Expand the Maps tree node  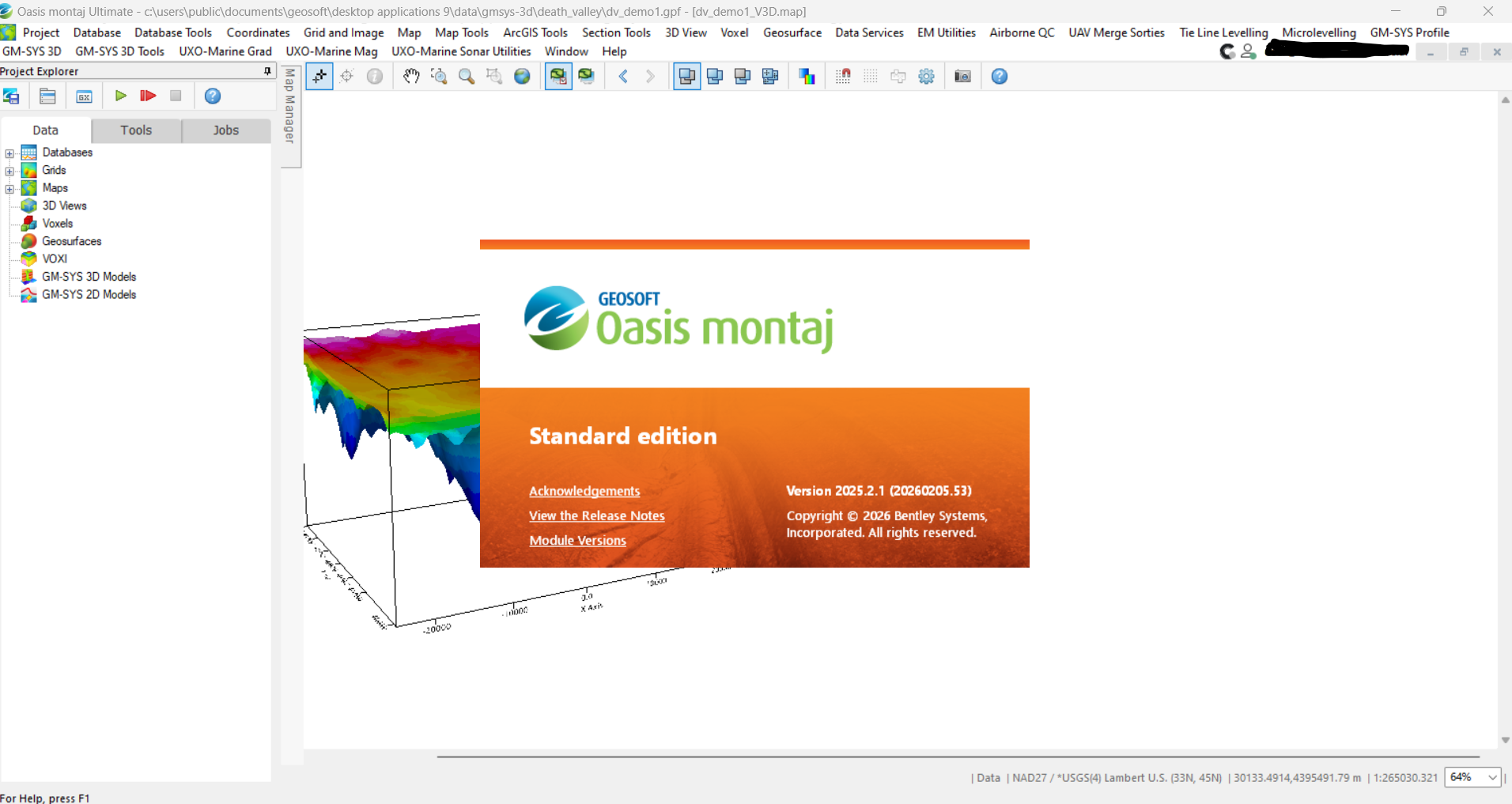click(x=9, y=189)
